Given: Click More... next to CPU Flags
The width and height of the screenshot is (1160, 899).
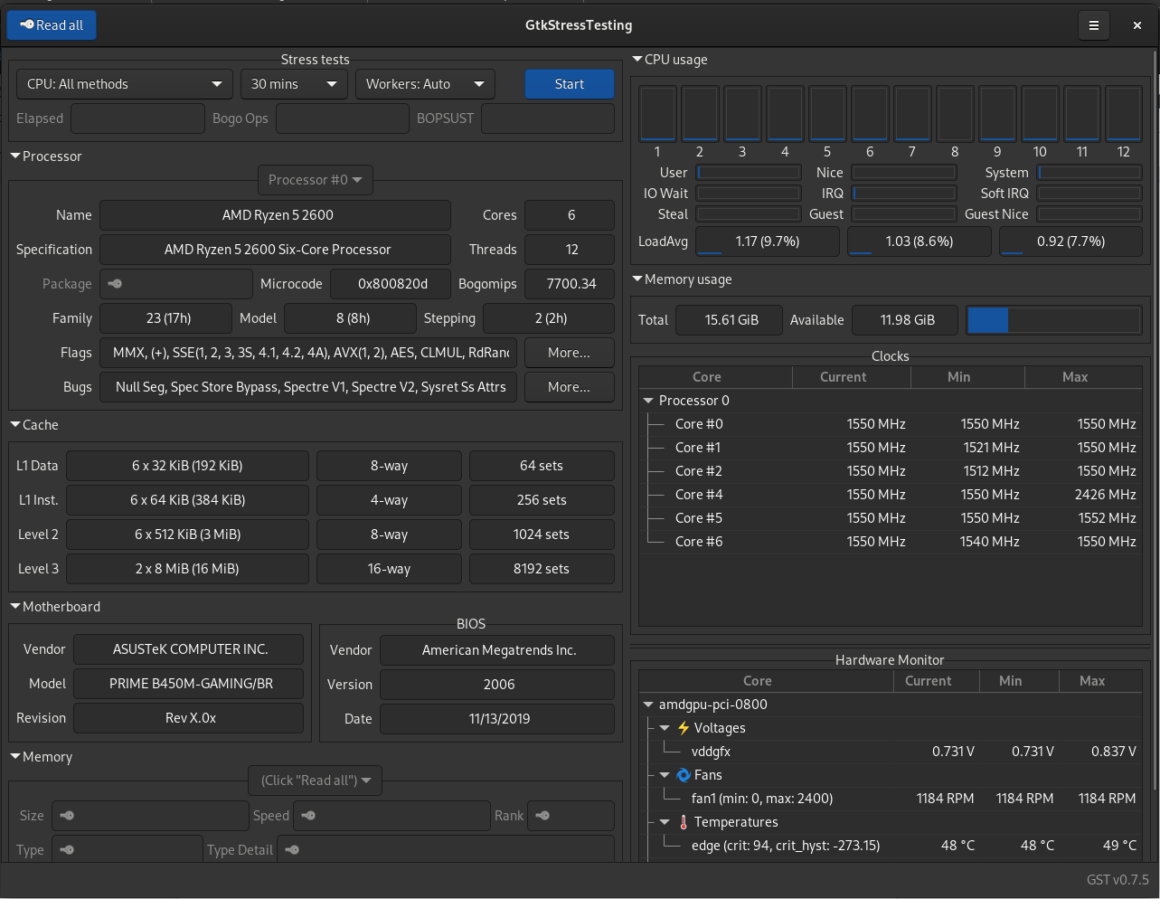Looking at the screenshot, I should click(569, 352).
